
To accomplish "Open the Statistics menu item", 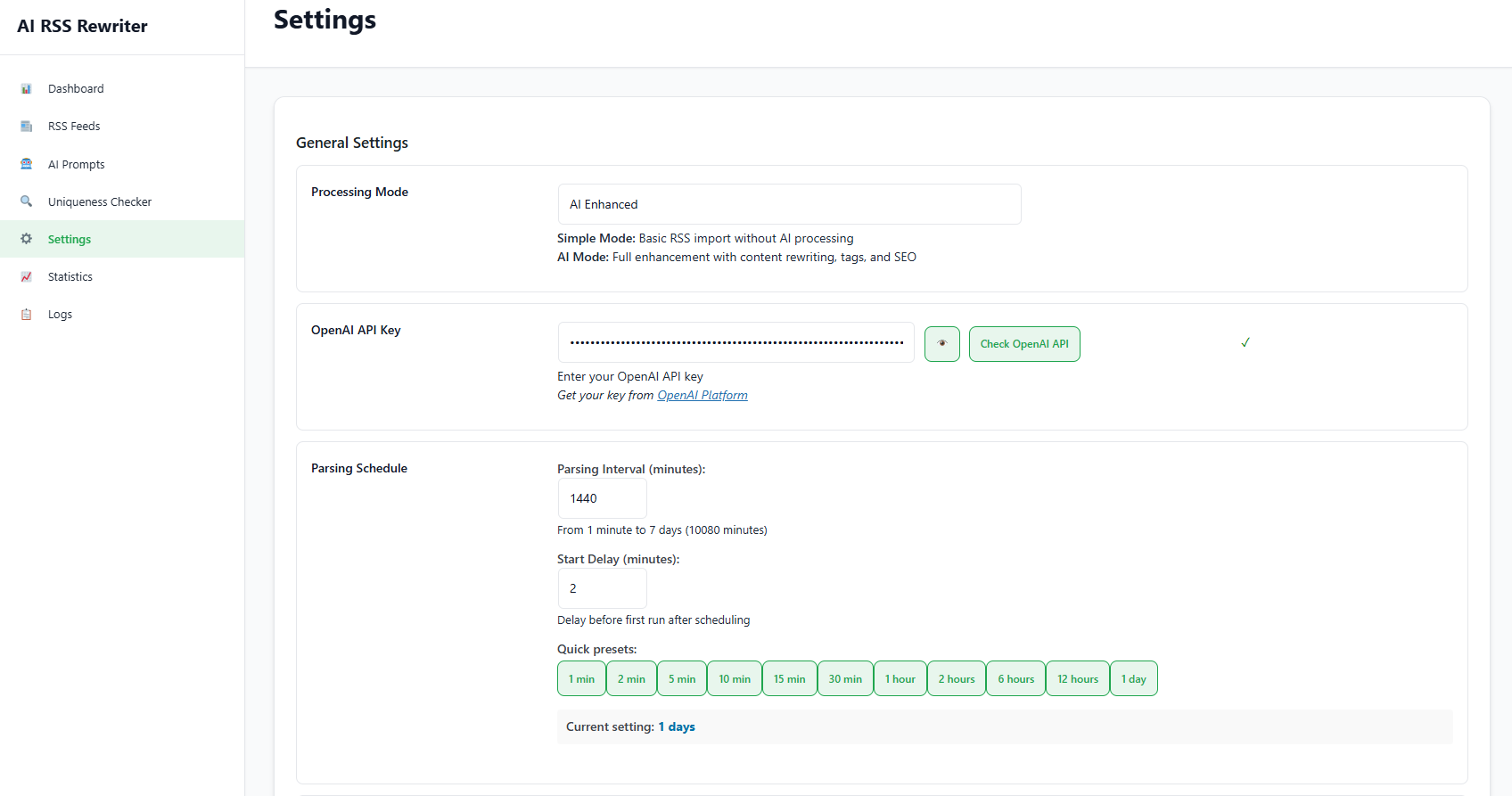I will (70, 277).
